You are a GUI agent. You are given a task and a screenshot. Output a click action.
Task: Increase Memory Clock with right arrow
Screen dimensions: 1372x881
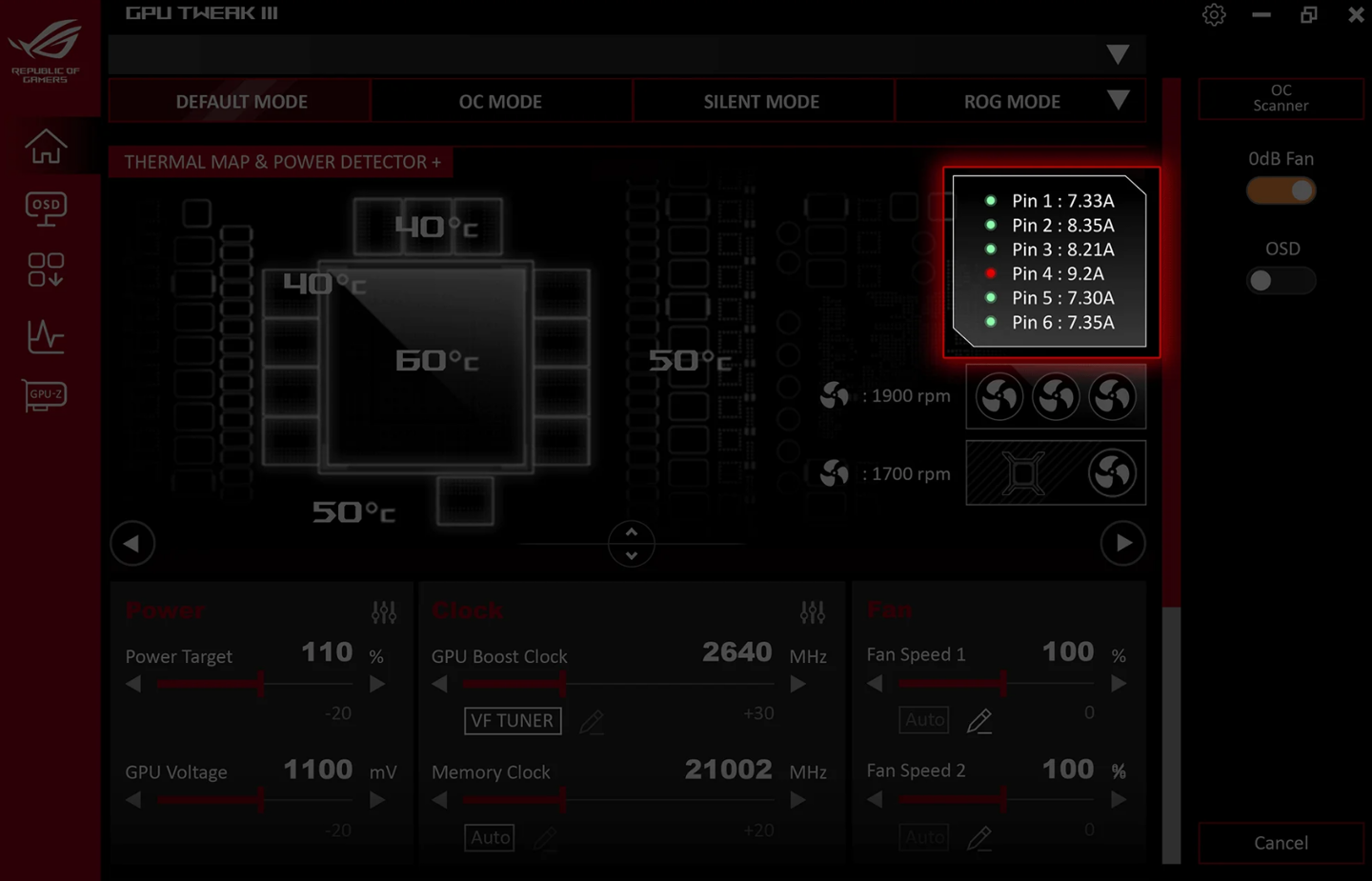pyautogui.click(x=798, y=800)
